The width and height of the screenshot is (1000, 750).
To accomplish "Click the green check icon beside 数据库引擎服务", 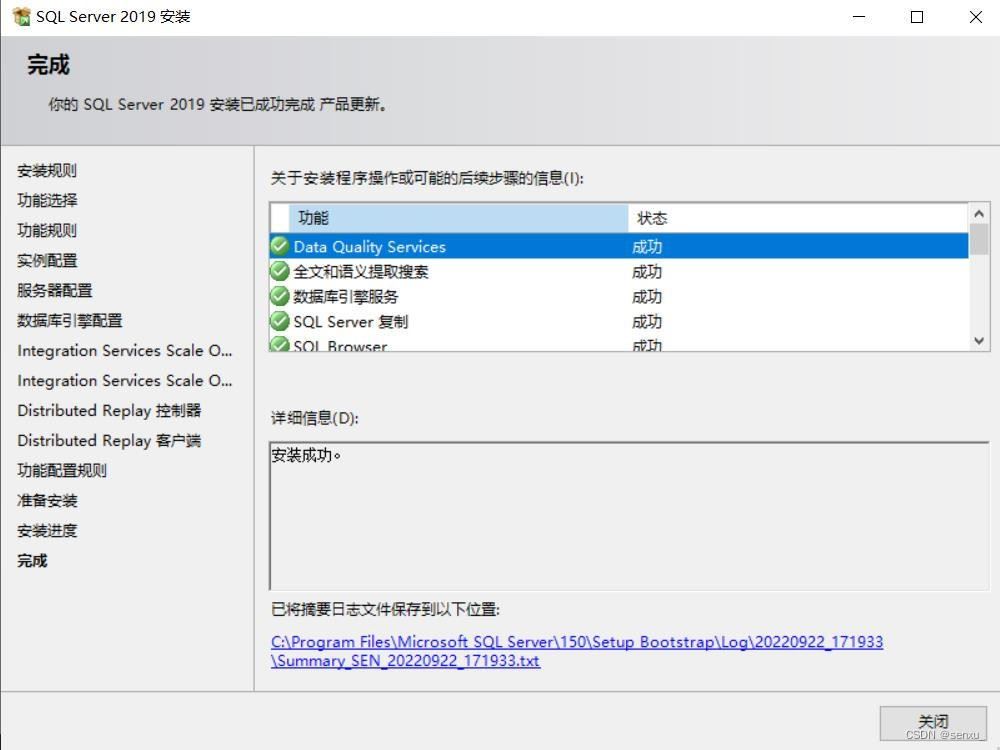I will point(279,296).
